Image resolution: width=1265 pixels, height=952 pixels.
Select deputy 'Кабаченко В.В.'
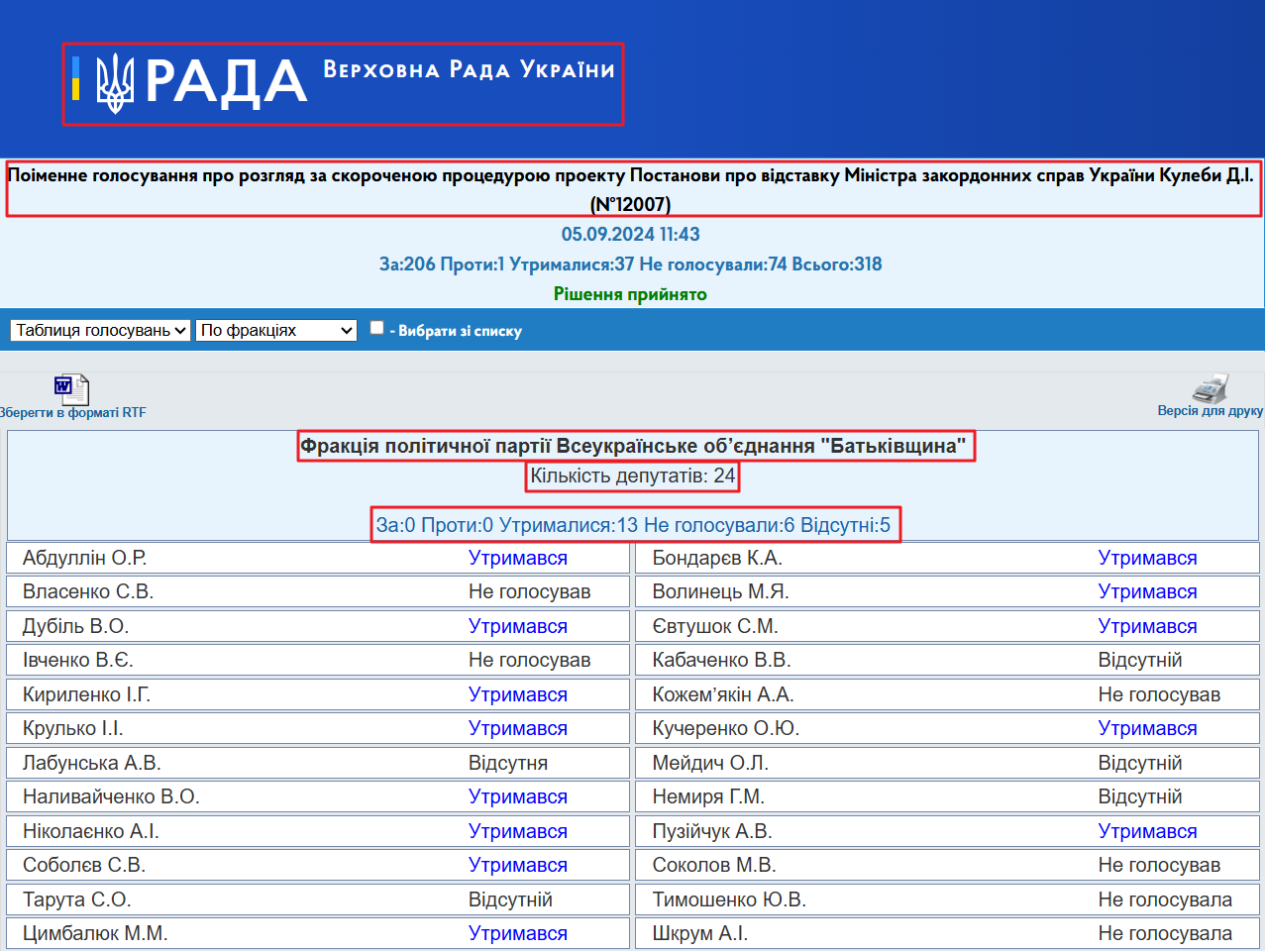pyautogui.click(x=721, y=660)
